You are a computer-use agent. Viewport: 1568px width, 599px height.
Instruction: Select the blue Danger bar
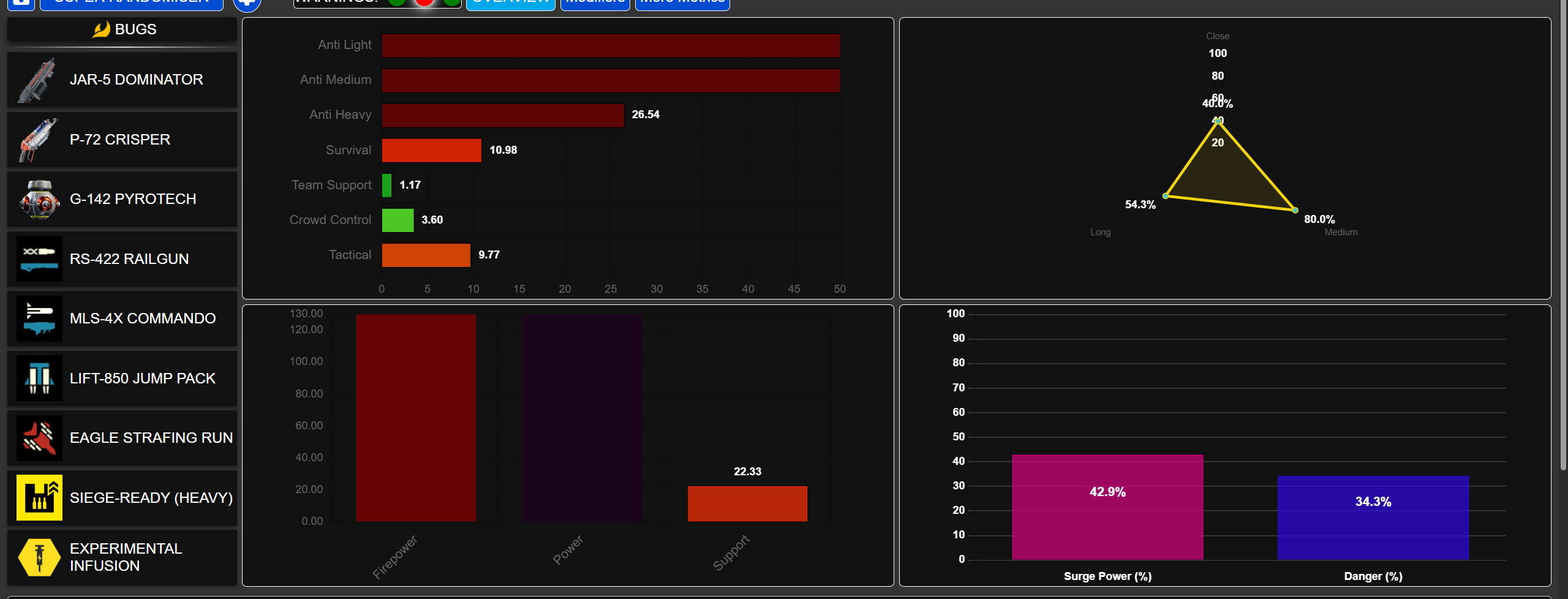tap(1373, 518)
